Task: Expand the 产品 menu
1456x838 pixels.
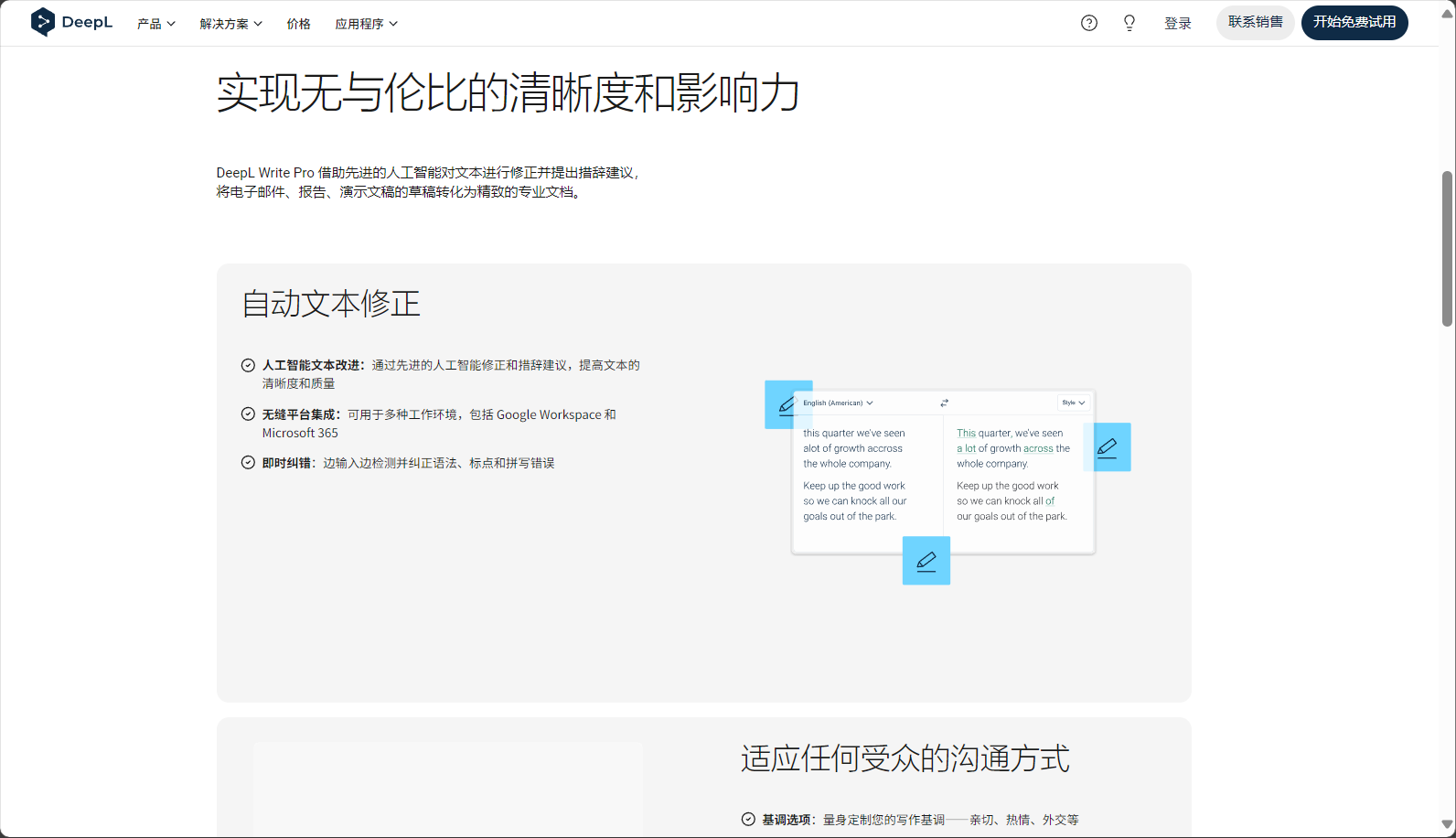Action: click(156, 24)
